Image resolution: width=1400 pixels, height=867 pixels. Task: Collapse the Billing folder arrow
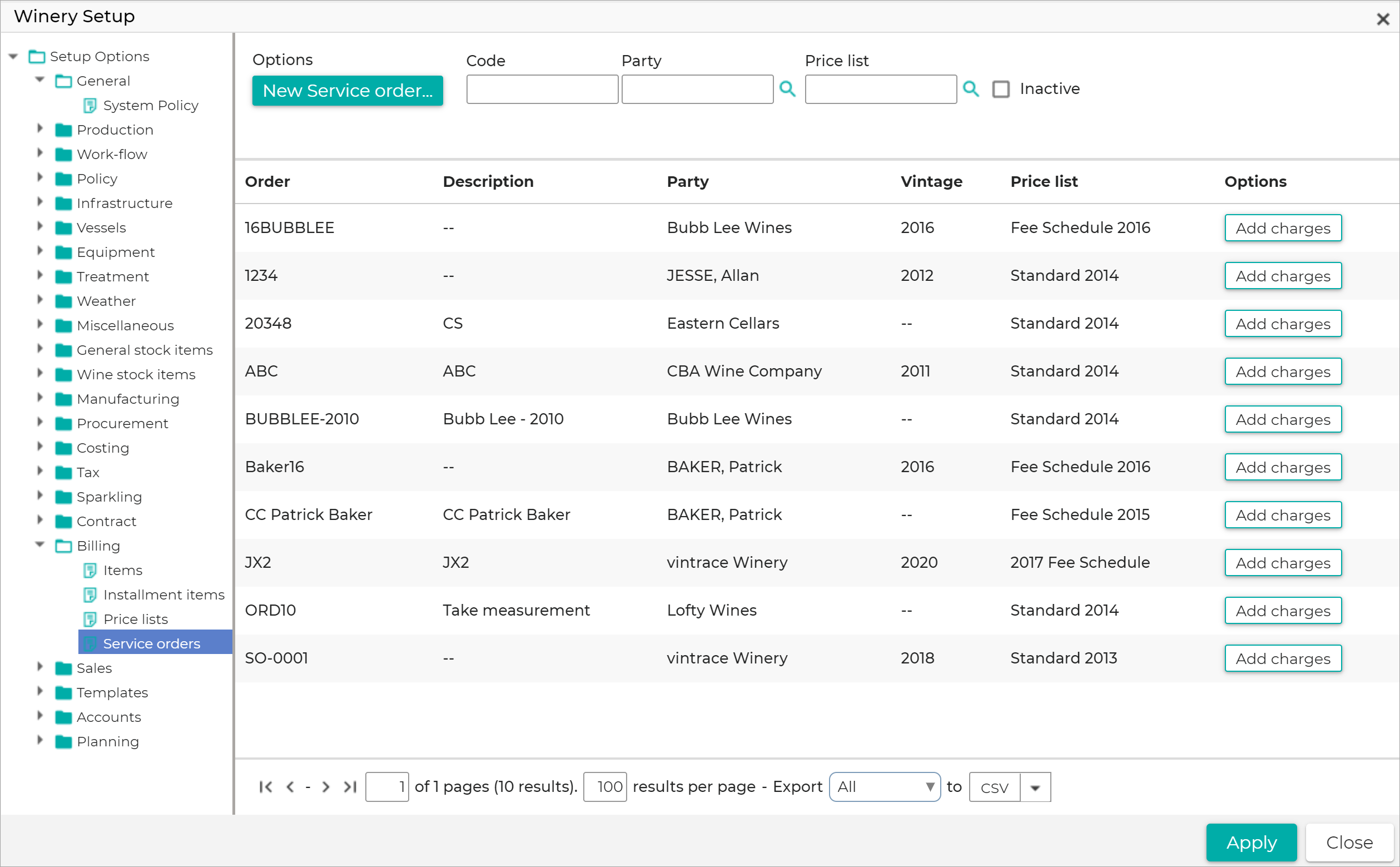[x=40, y=545]
